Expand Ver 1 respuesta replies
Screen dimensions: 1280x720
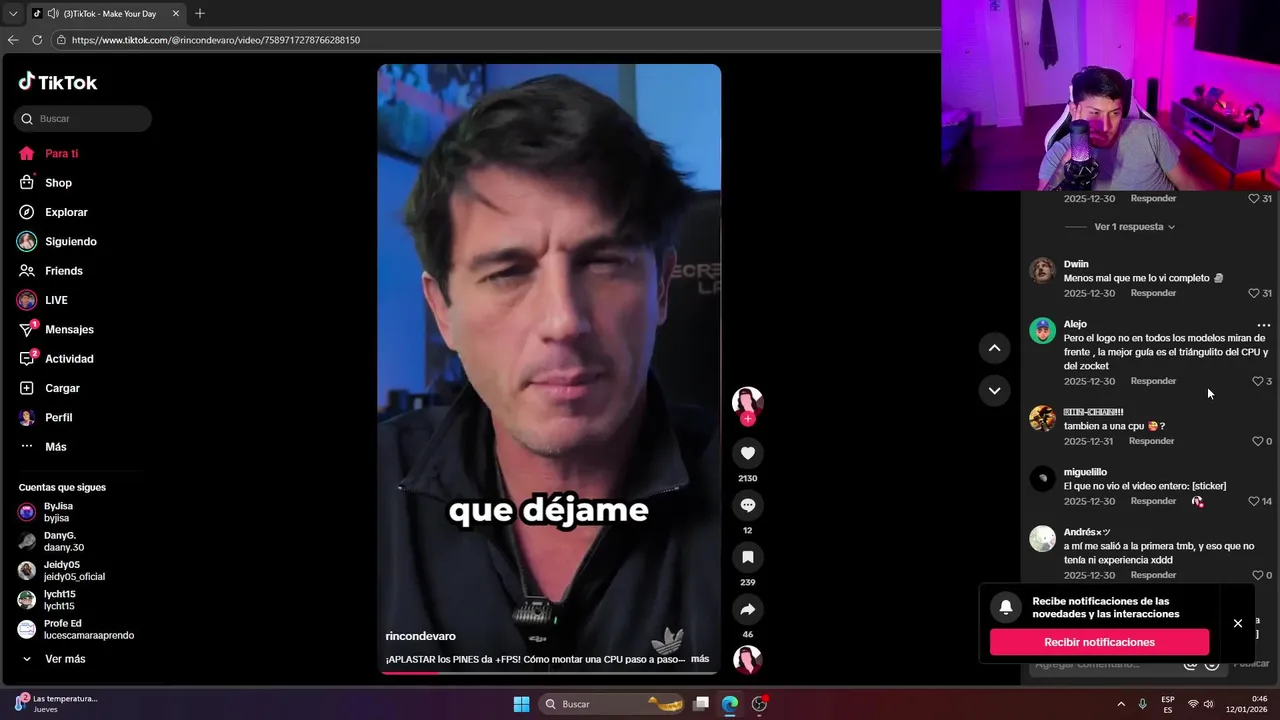pyautogui.click(x=1134, y=227)
